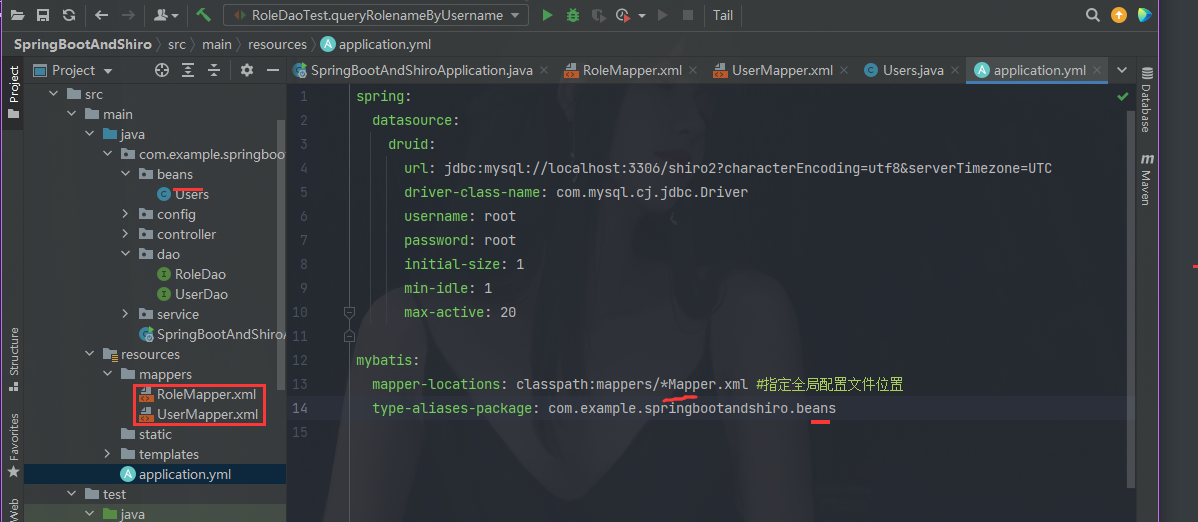The height and width of the screenshot is (522, 1198).
Task: Click the Save All disk icon
Action: tap(43, 15)
